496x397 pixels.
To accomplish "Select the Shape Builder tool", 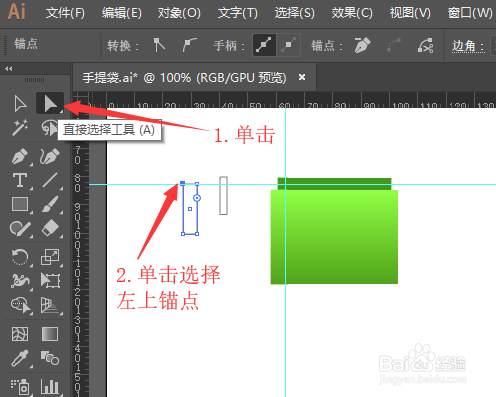I will pyautogui.click(x=20, y=305).
